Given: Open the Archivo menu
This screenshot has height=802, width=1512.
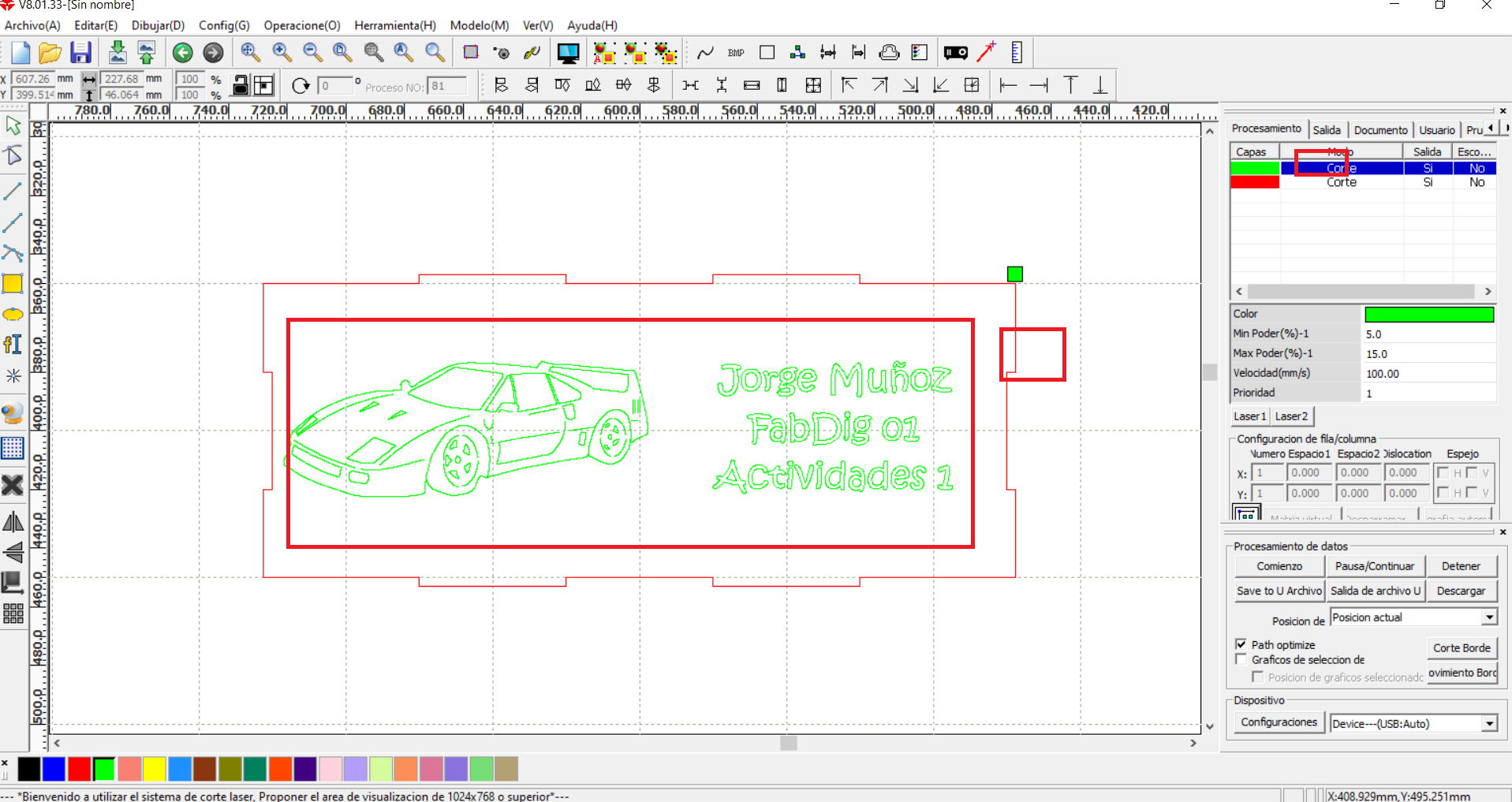Looking at the screenshot, I should [32, 25].
